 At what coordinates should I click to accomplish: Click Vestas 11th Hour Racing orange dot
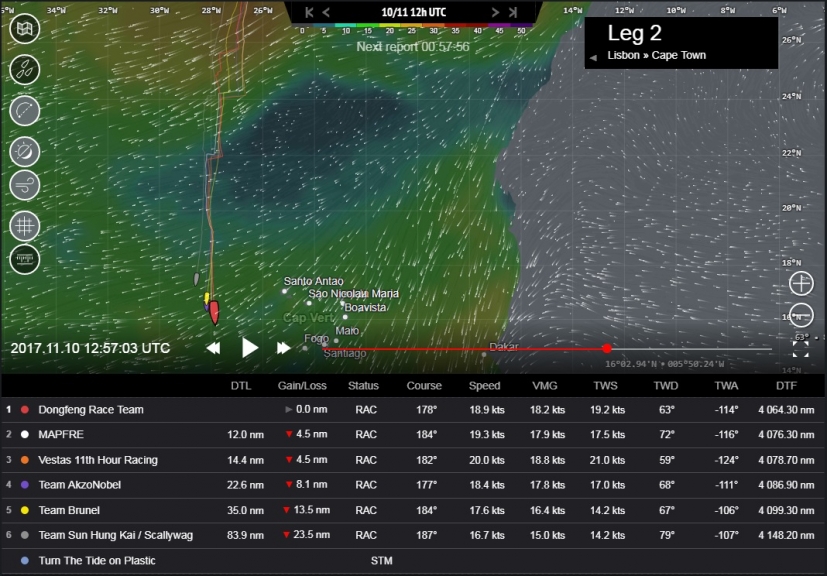[x=25, y=460]
